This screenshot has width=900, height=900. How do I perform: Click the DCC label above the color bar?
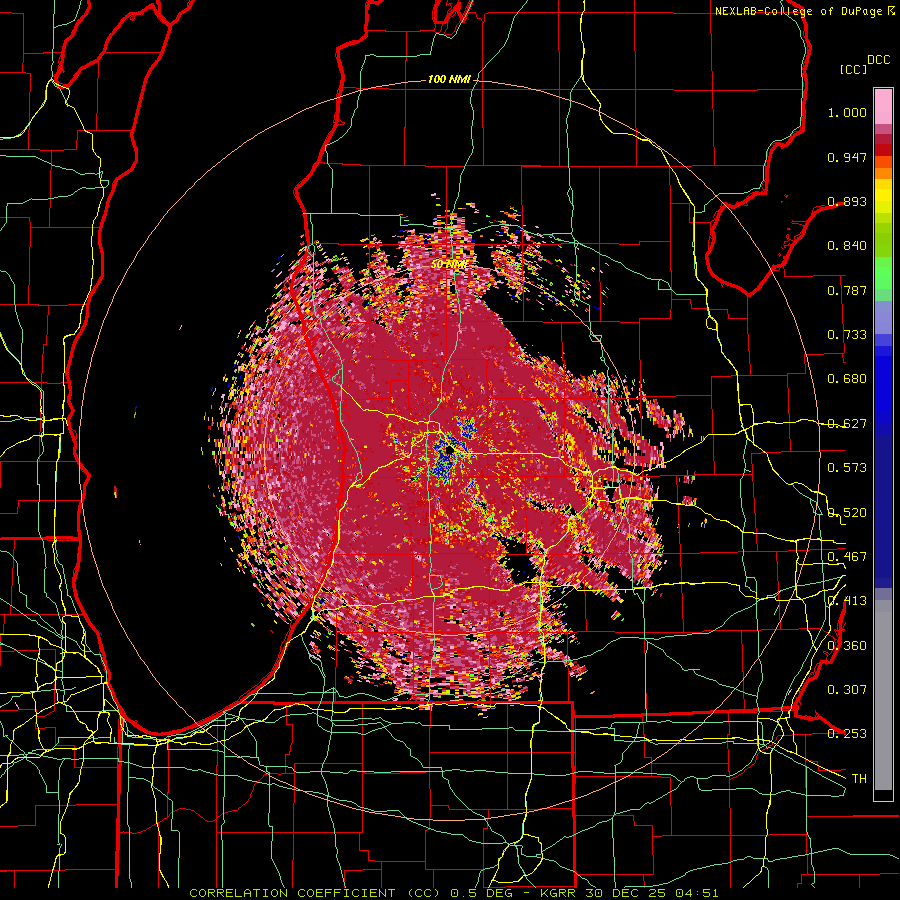point(878,60)
